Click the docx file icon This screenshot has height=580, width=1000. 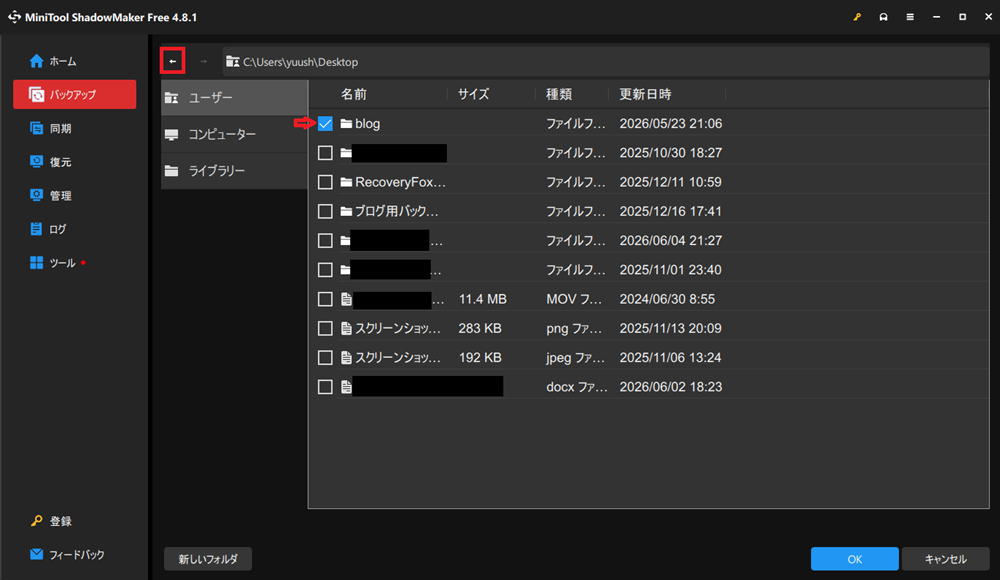(346, 387)
